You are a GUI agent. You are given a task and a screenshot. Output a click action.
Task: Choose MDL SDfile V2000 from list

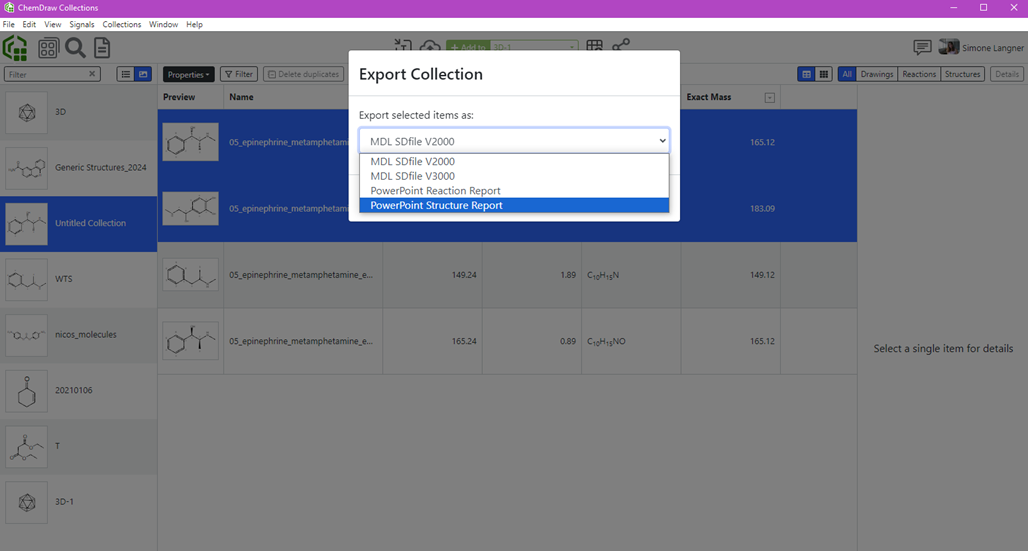pos(514,161)
